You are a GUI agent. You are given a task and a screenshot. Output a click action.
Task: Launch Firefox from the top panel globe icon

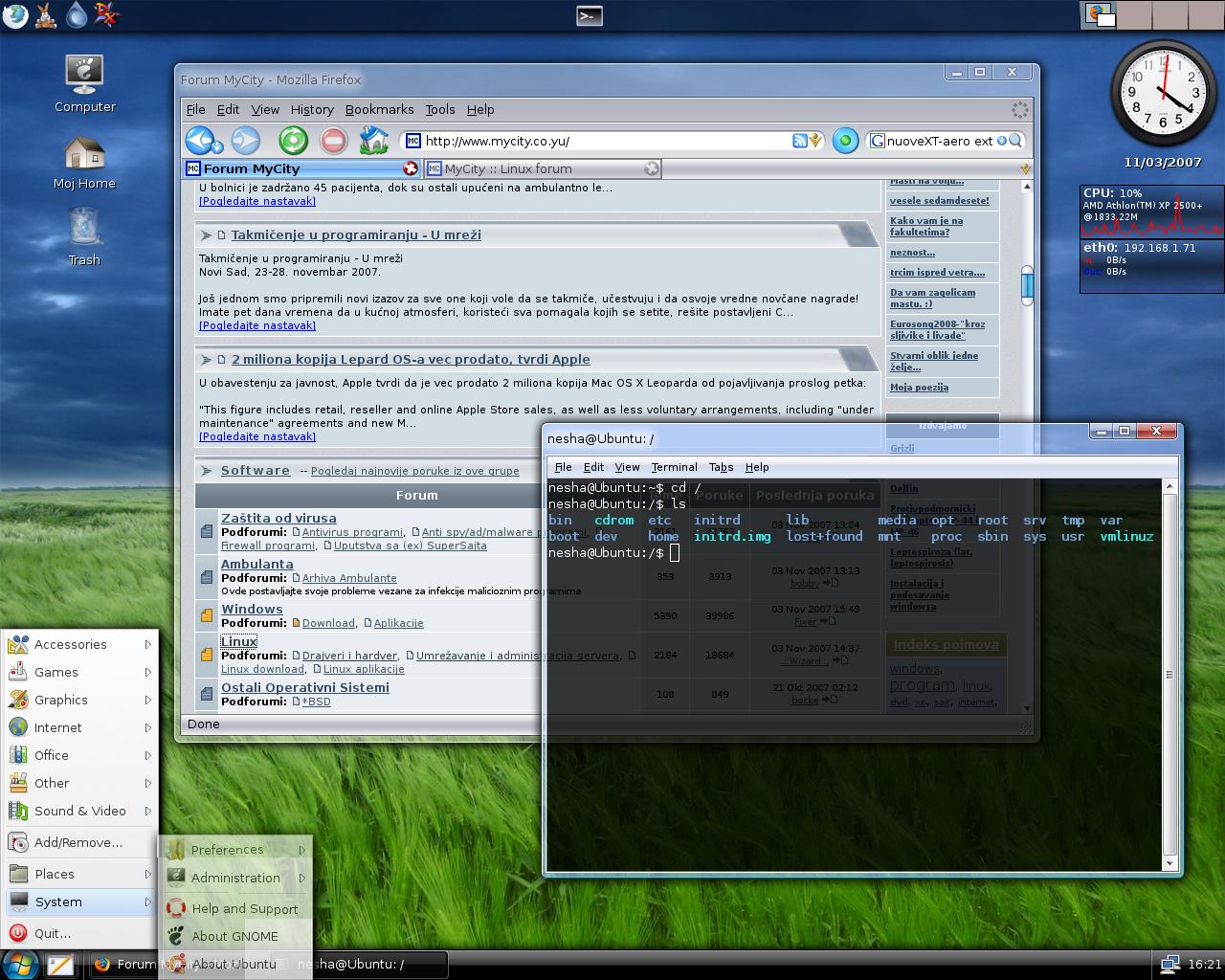point(14,14)
